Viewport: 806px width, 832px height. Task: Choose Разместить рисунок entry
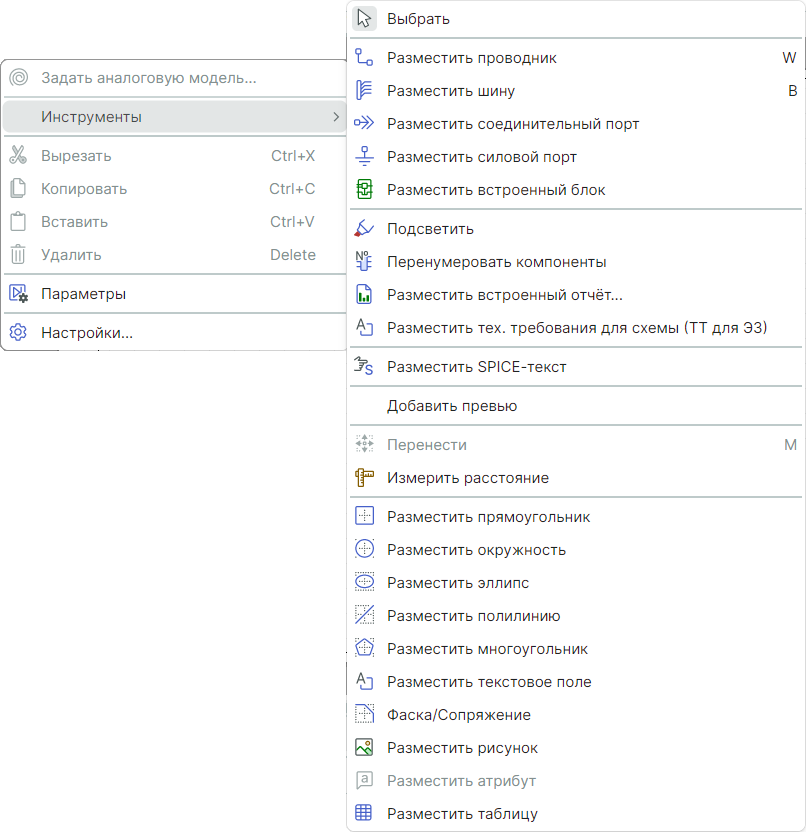point(462,748)
